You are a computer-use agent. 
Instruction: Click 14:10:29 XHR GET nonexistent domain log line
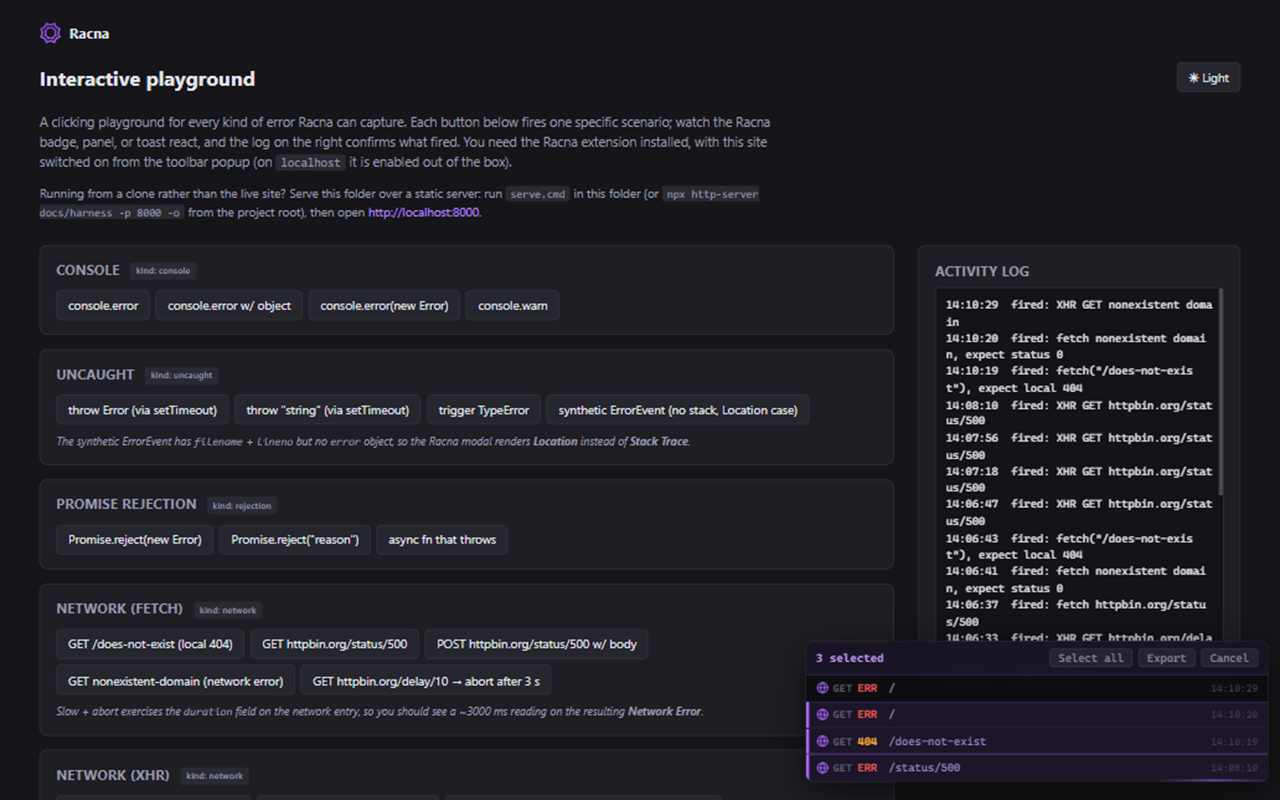coord(1078,313)
